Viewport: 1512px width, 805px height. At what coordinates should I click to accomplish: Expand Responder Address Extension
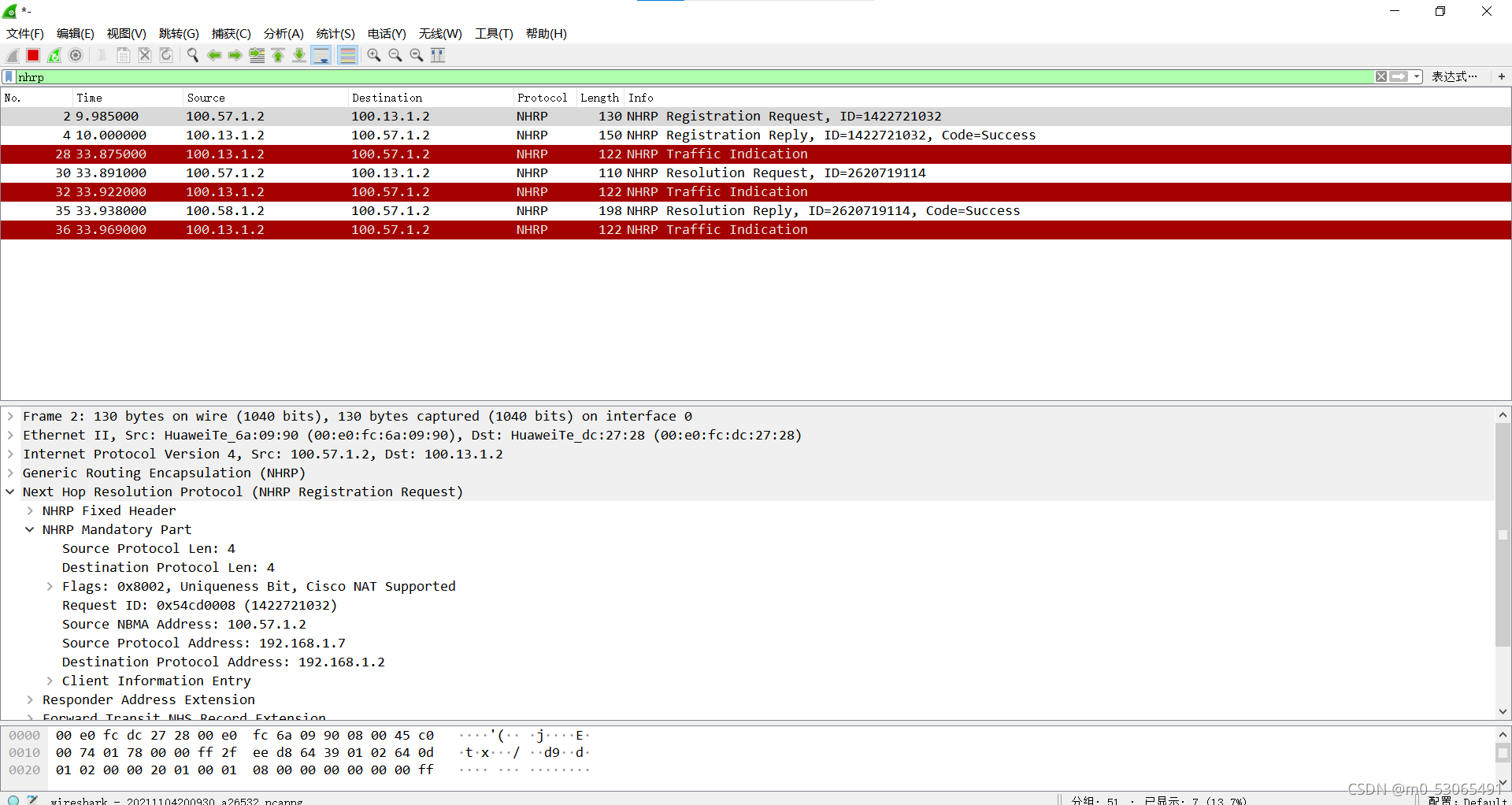tap(30, 699)
